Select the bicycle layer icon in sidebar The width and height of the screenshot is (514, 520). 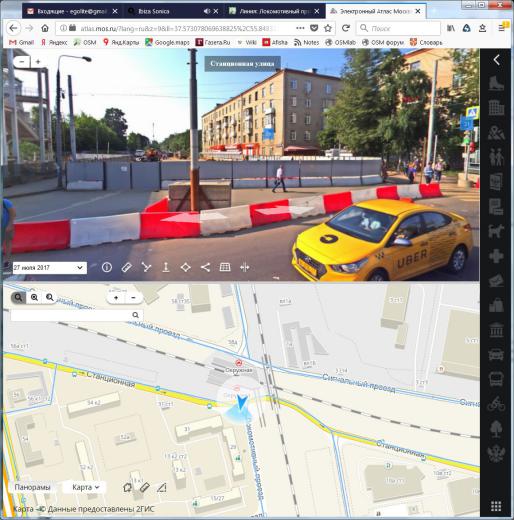(x=496, y=404)
